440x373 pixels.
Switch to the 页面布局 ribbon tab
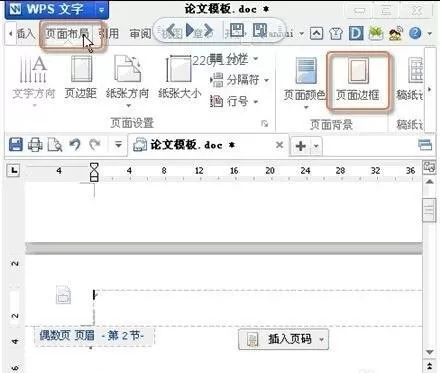point(67,33)
